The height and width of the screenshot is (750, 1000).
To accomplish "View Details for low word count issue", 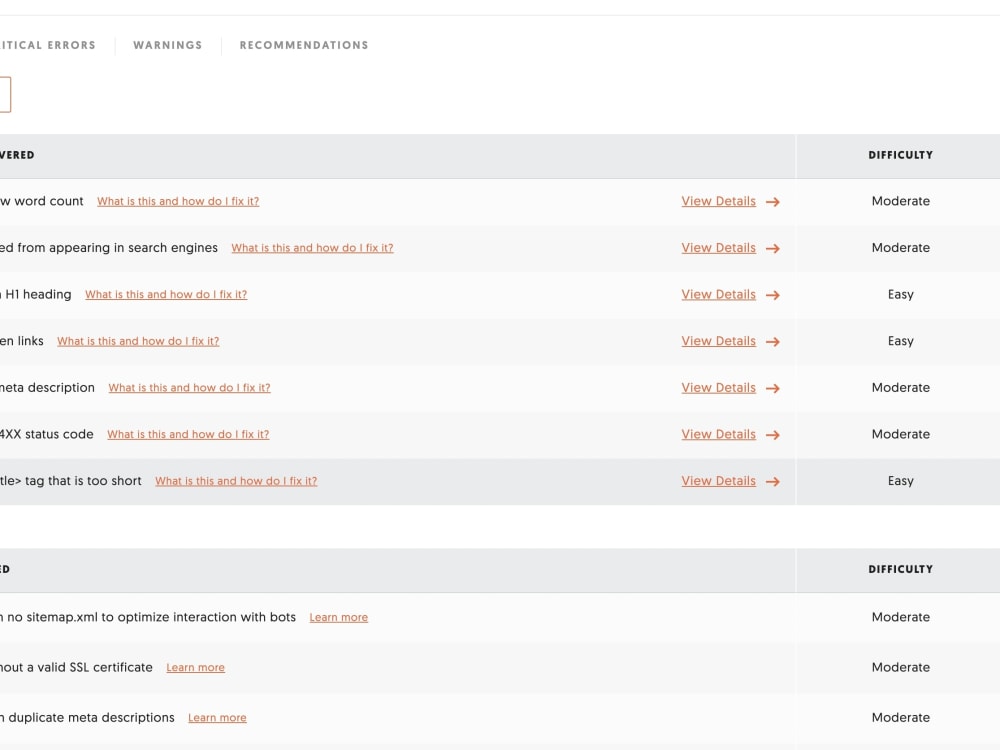I will (x=718, y=201).
